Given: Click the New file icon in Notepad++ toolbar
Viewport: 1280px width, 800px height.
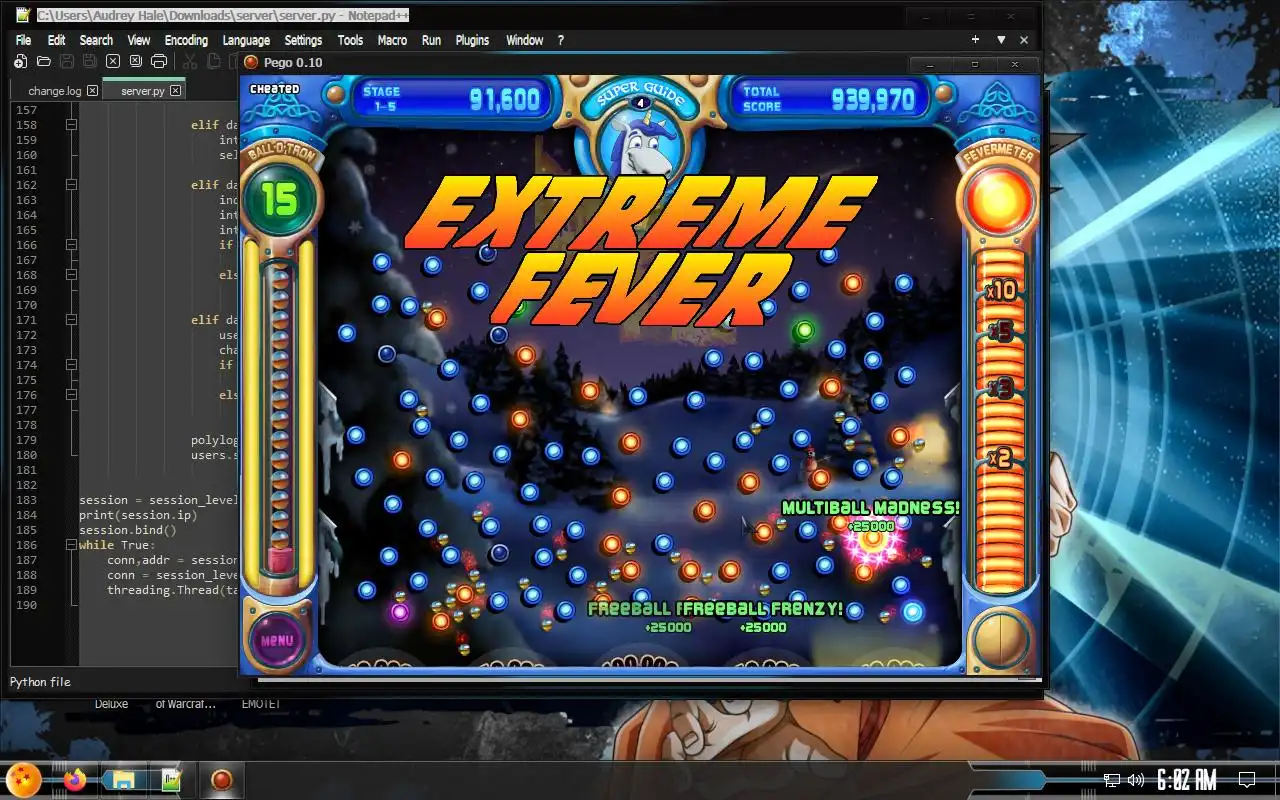Looking at the screenshot, I should tap(20, 62).
